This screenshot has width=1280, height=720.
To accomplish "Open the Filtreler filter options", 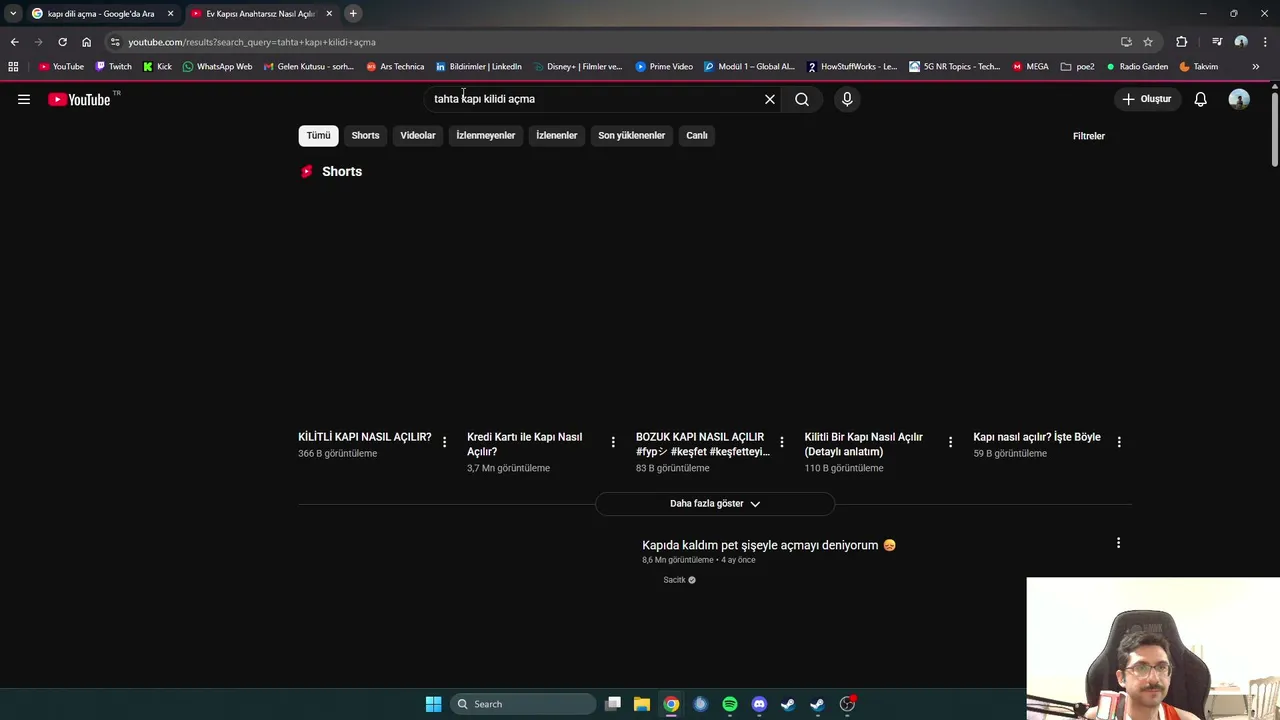I will 1089,136.
